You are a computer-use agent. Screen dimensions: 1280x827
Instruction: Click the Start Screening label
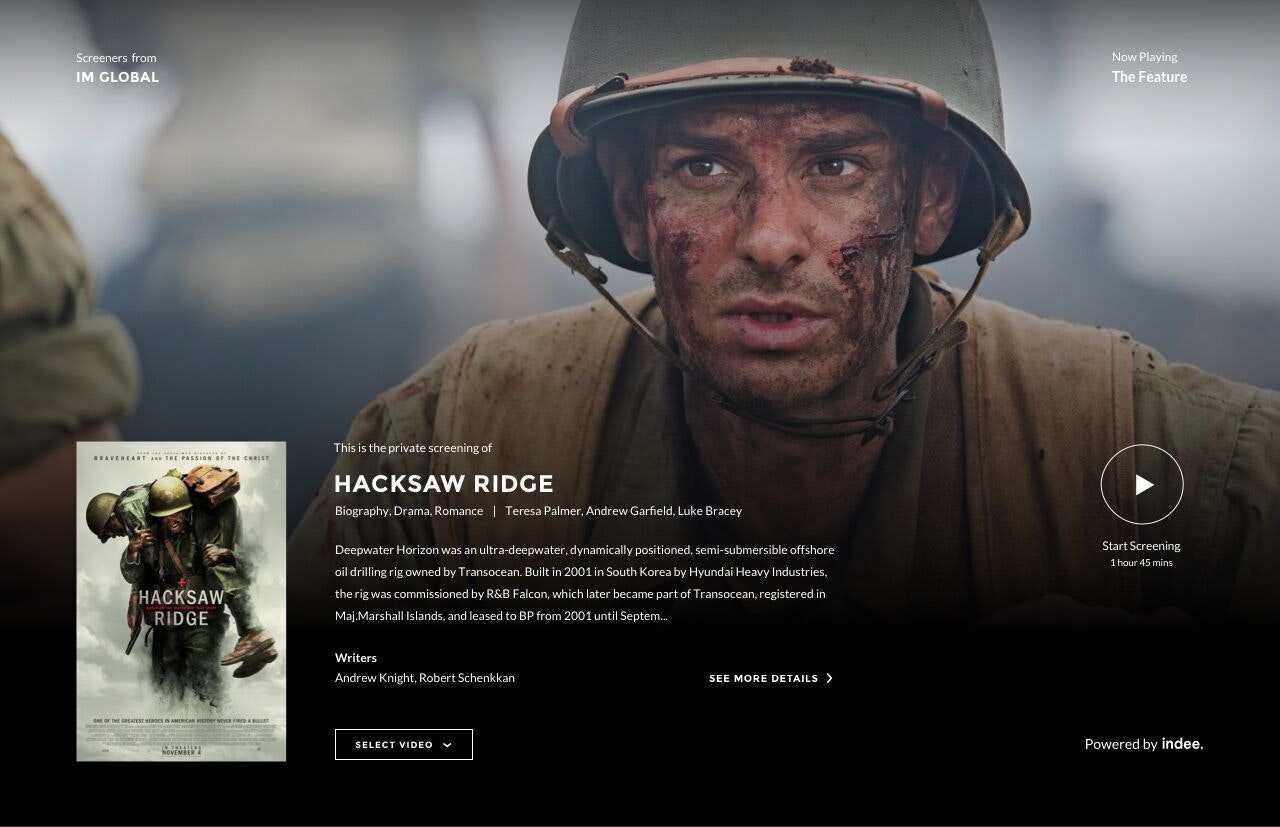click(1141, 546)
